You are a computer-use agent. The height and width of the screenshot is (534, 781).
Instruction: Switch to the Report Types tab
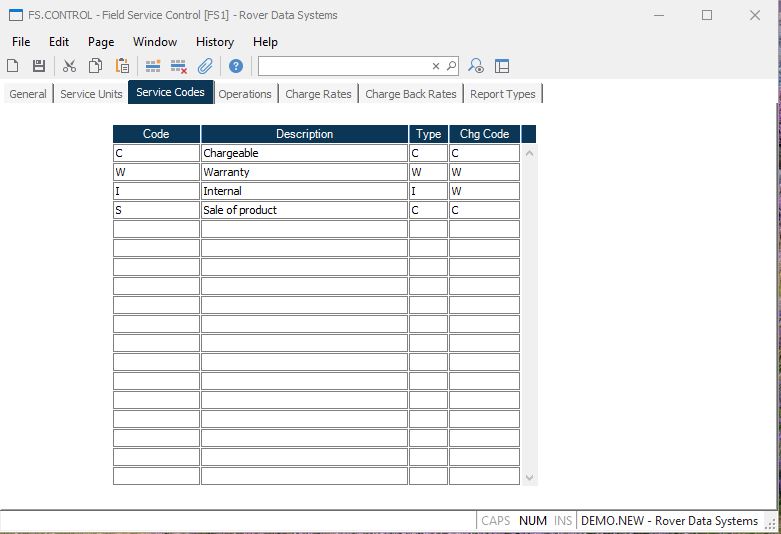point(503,94)
